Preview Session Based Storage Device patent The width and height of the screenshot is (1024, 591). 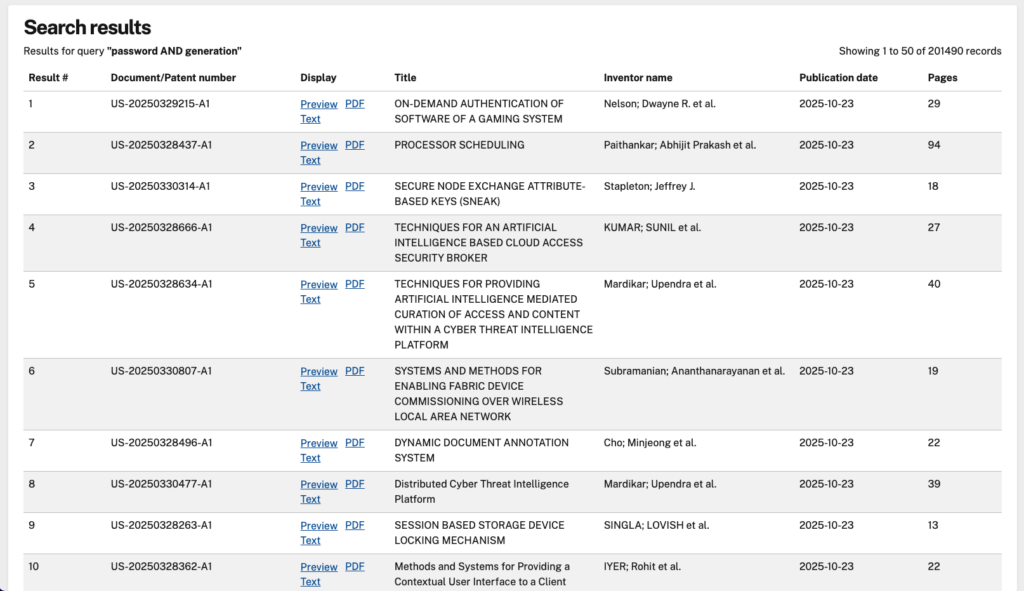(318, 526)
